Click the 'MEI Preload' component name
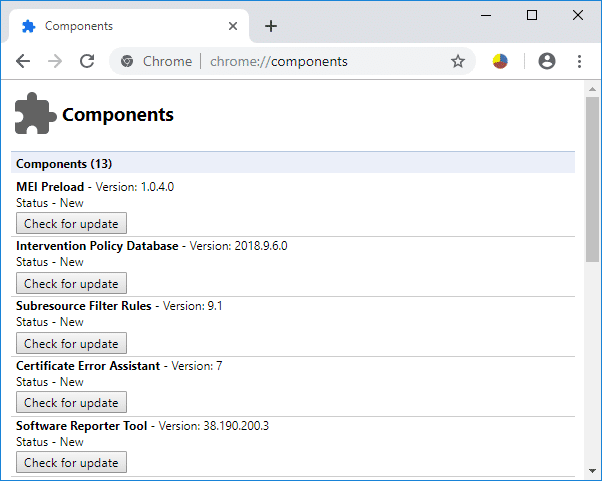This screenshot has height=481, width=602. pos(50,187)
